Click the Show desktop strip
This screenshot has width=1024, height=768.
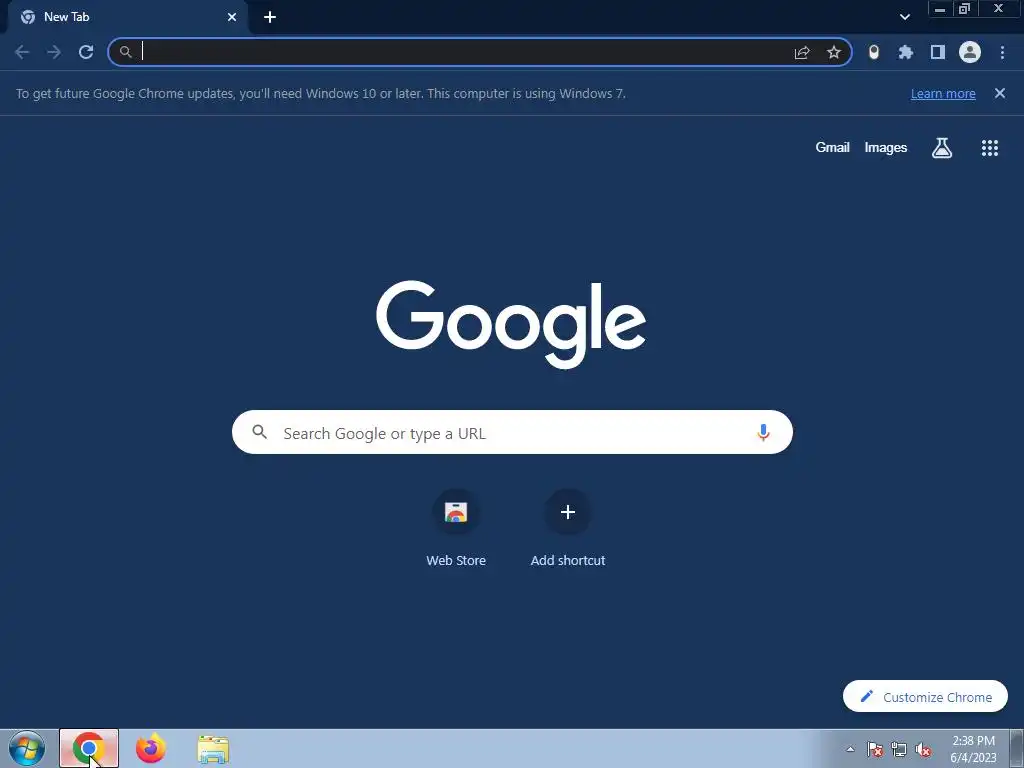pos(1017,749)
